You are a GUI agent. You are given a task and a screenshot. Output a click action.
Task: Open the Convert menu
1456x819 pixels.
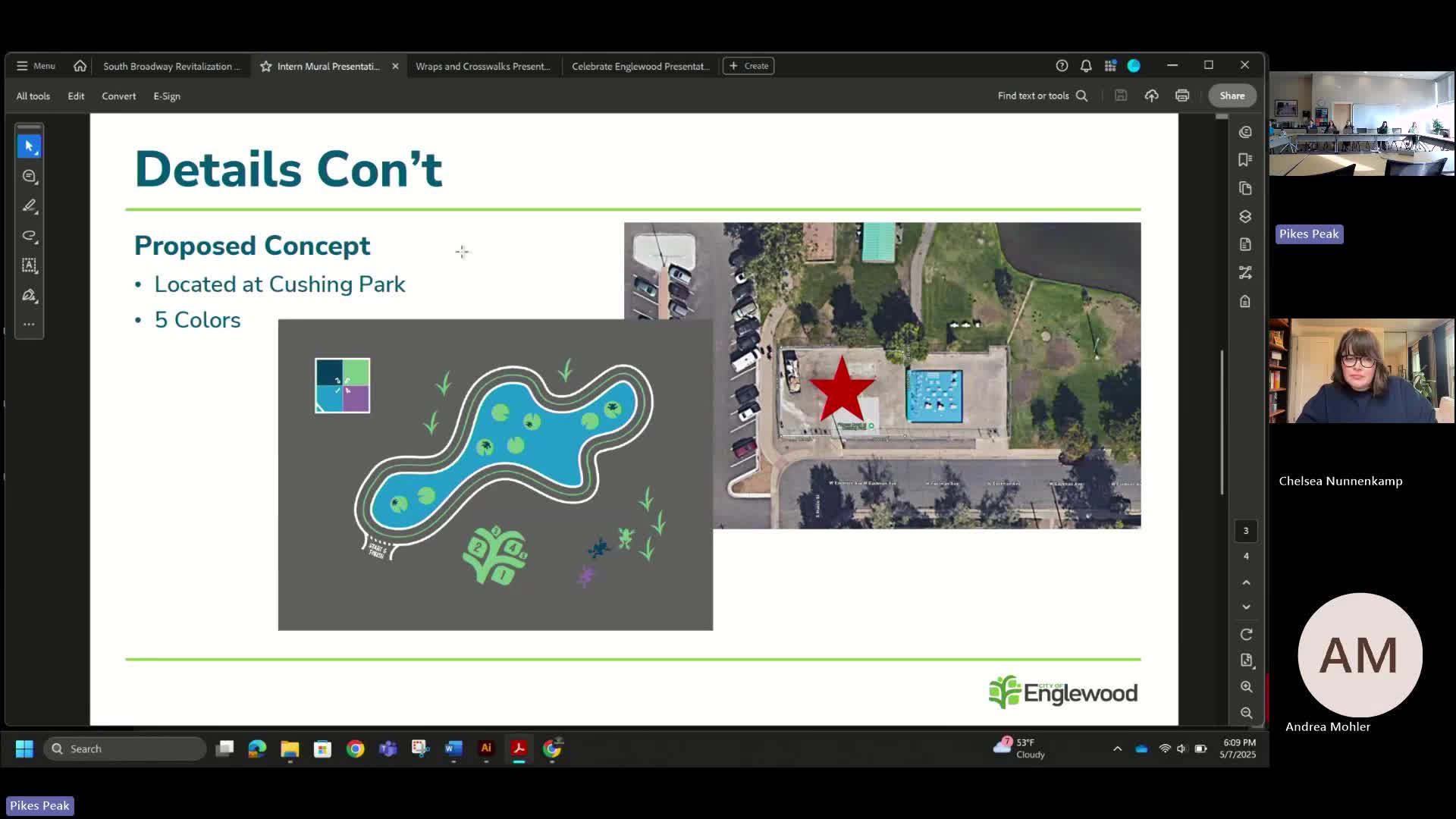119,96
